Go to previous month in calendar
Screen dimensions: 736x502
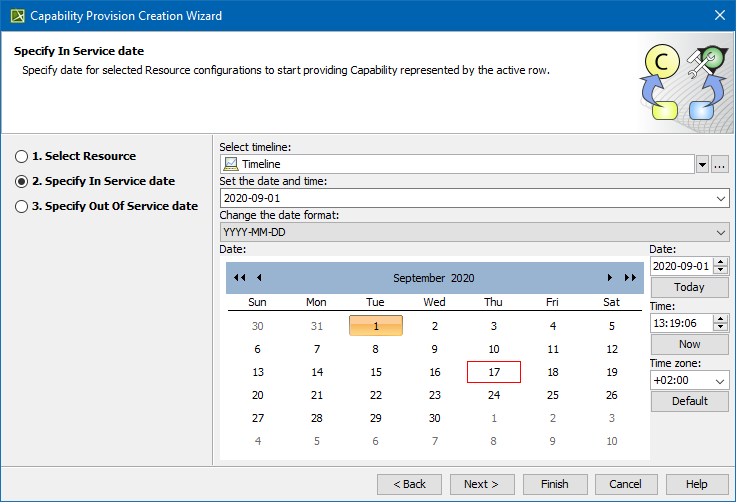point(259,278)
